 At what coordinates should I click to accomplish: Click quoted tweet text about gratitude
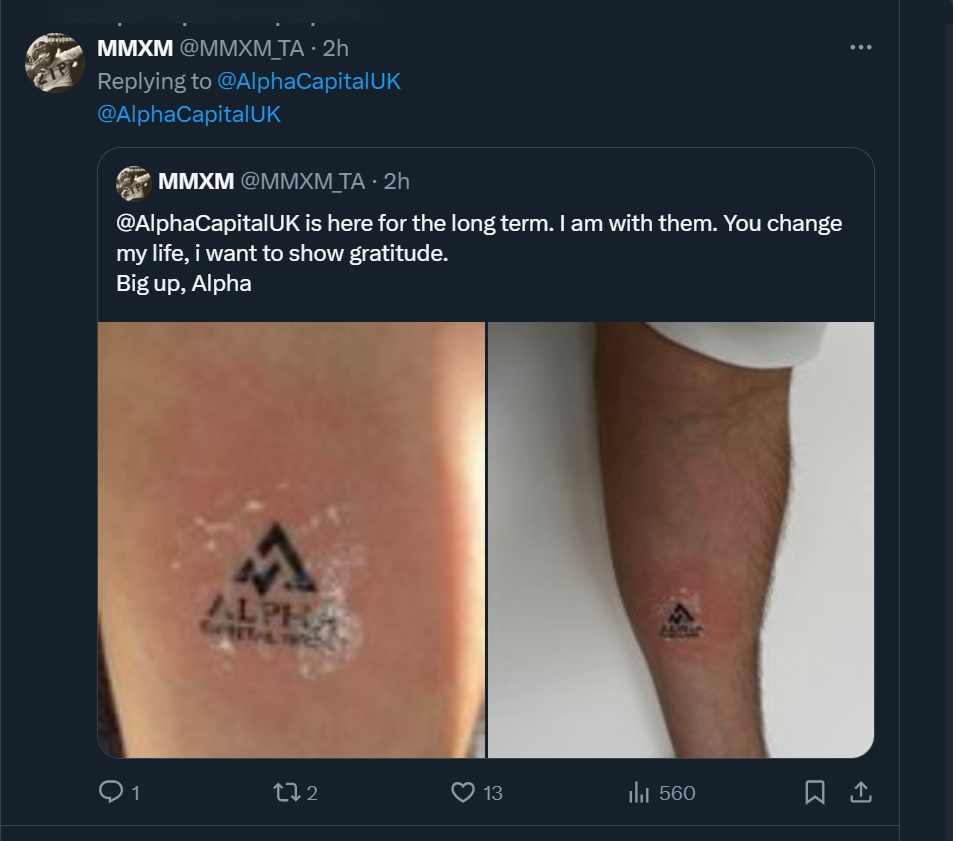pos(479,253)
